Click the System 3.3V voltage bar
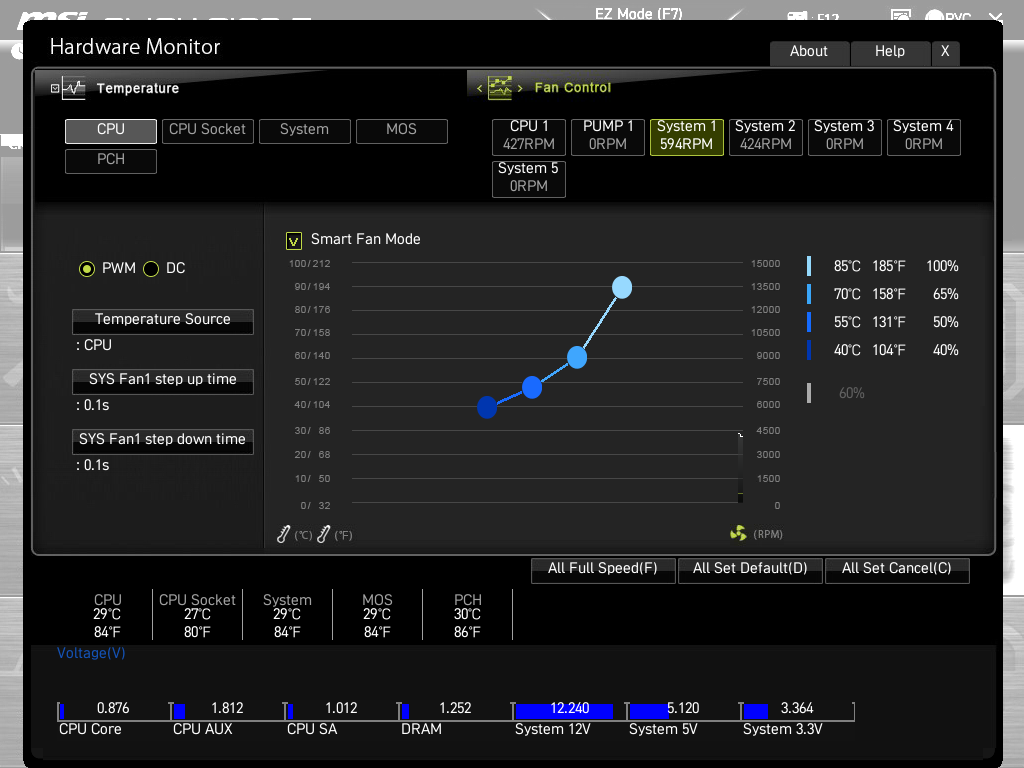 tap(756, 711)
